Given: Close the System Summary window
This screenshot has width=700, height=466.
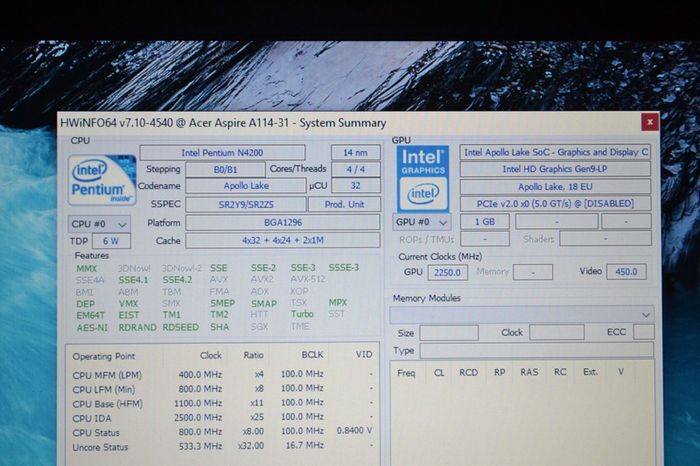Looking at the screenshot, I should click(x=650, y=122).
